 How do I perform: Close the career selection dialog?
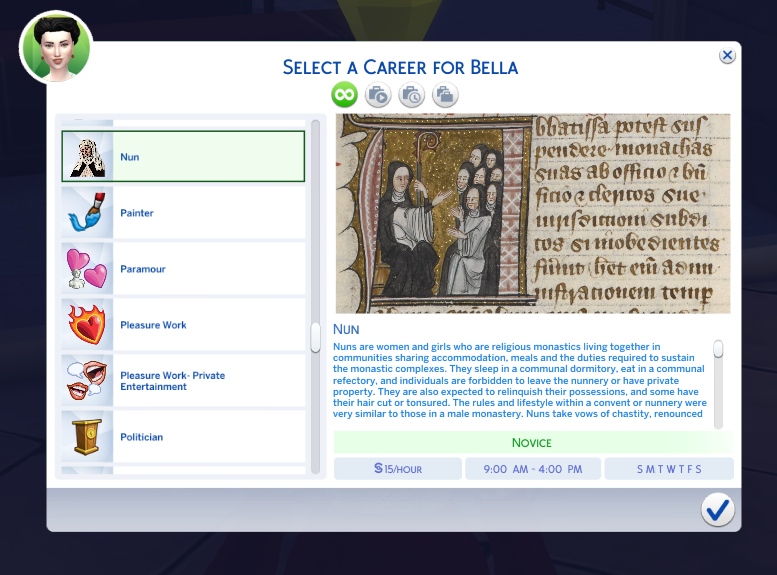point(727,56)
